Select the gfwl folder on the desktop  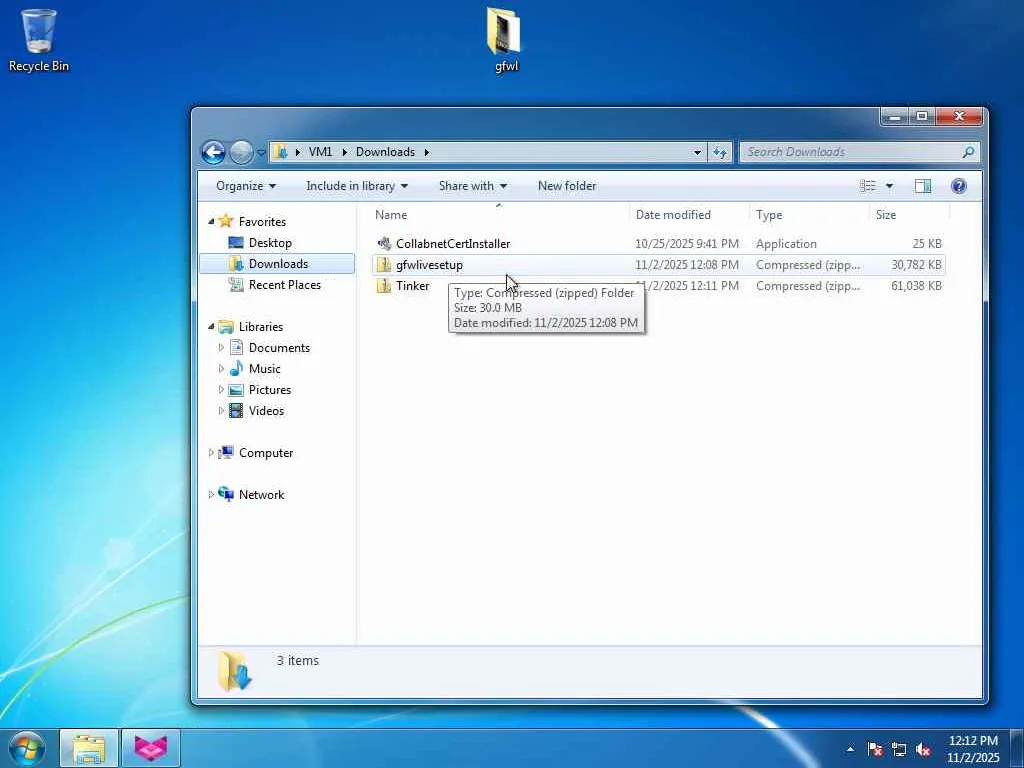505,39
